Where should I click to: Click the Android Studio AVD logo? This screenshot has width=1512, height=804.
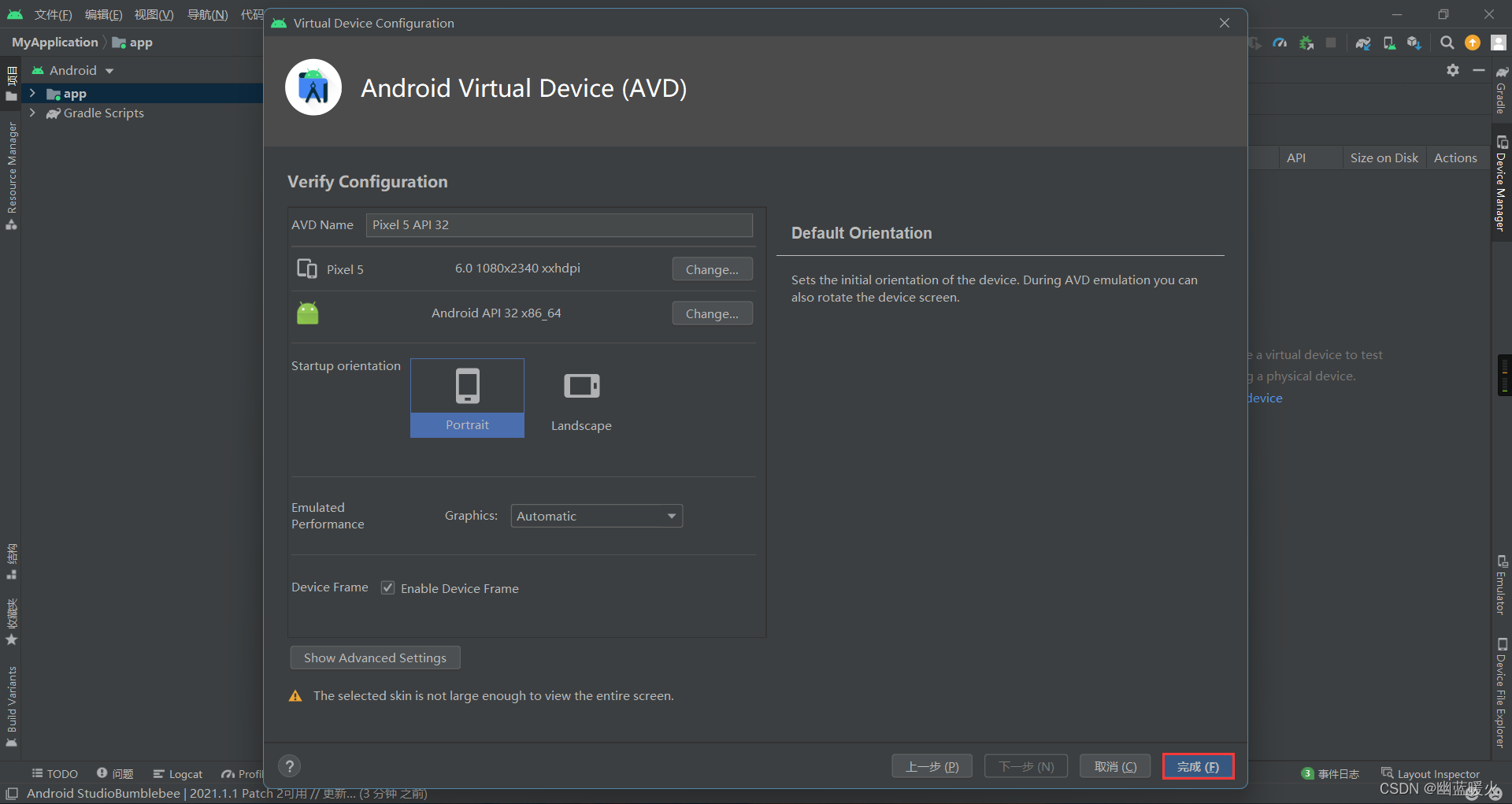313,87
